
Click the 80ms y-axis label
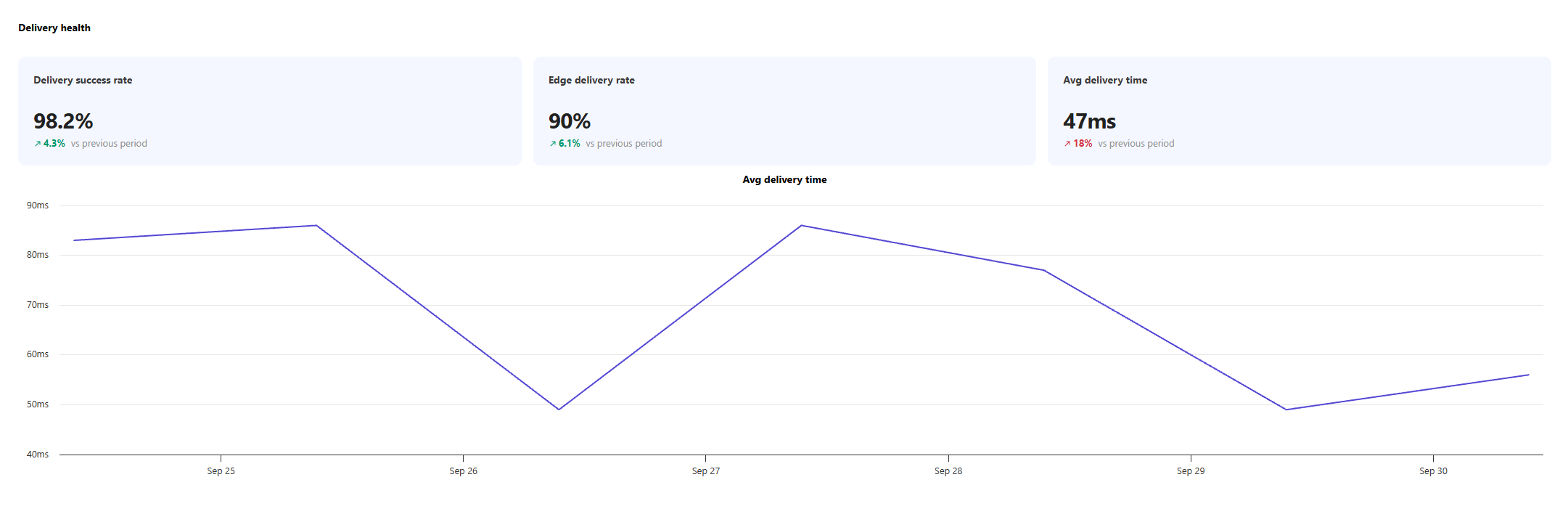38,255
